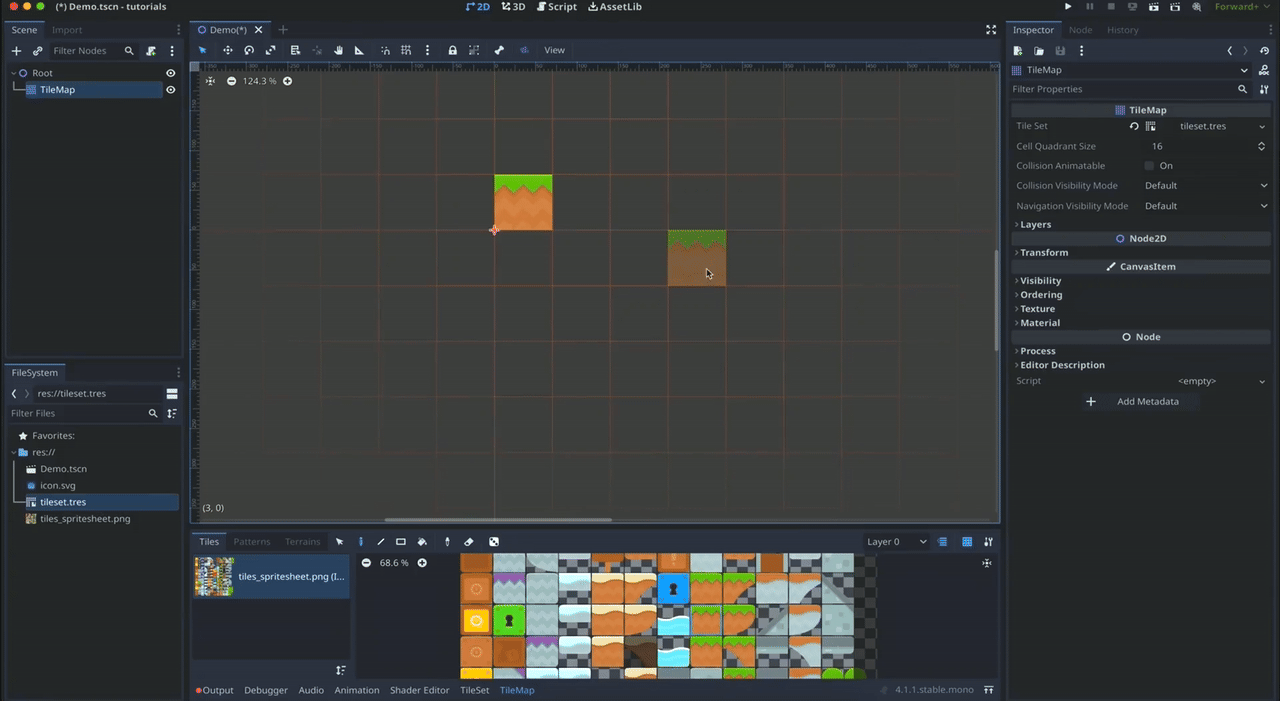
Task: Click the random tile dice icon
Action: (x=493, y=542)
